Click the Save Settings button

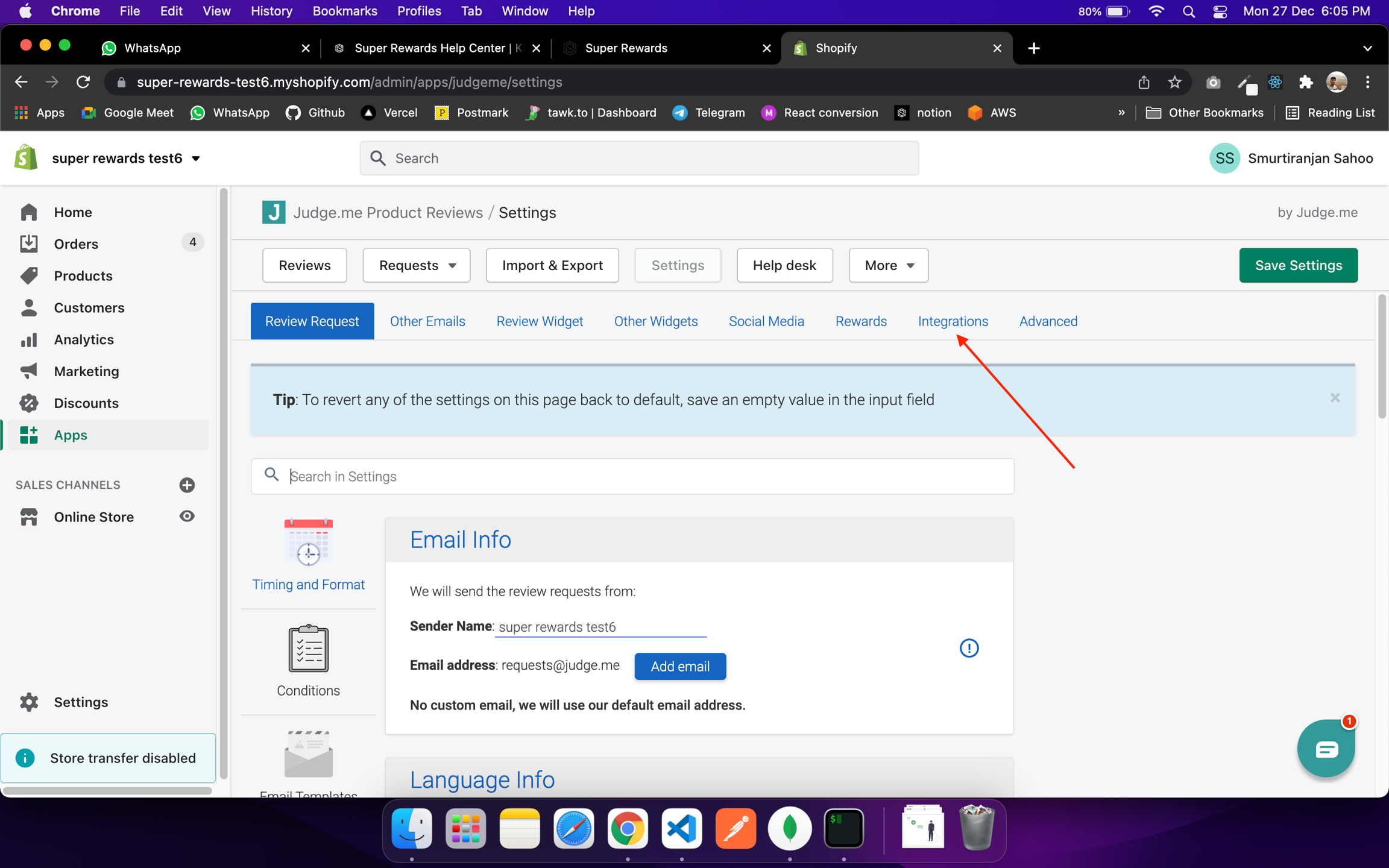tap(1298, 265)
